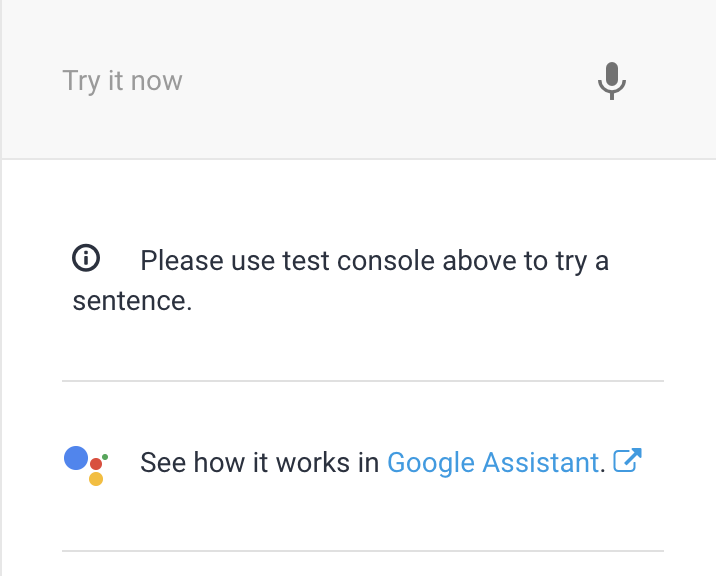This screenshot has height=576, width=716.
Task: Click the "See how it works in" text
Action: [x=259, y=463]
